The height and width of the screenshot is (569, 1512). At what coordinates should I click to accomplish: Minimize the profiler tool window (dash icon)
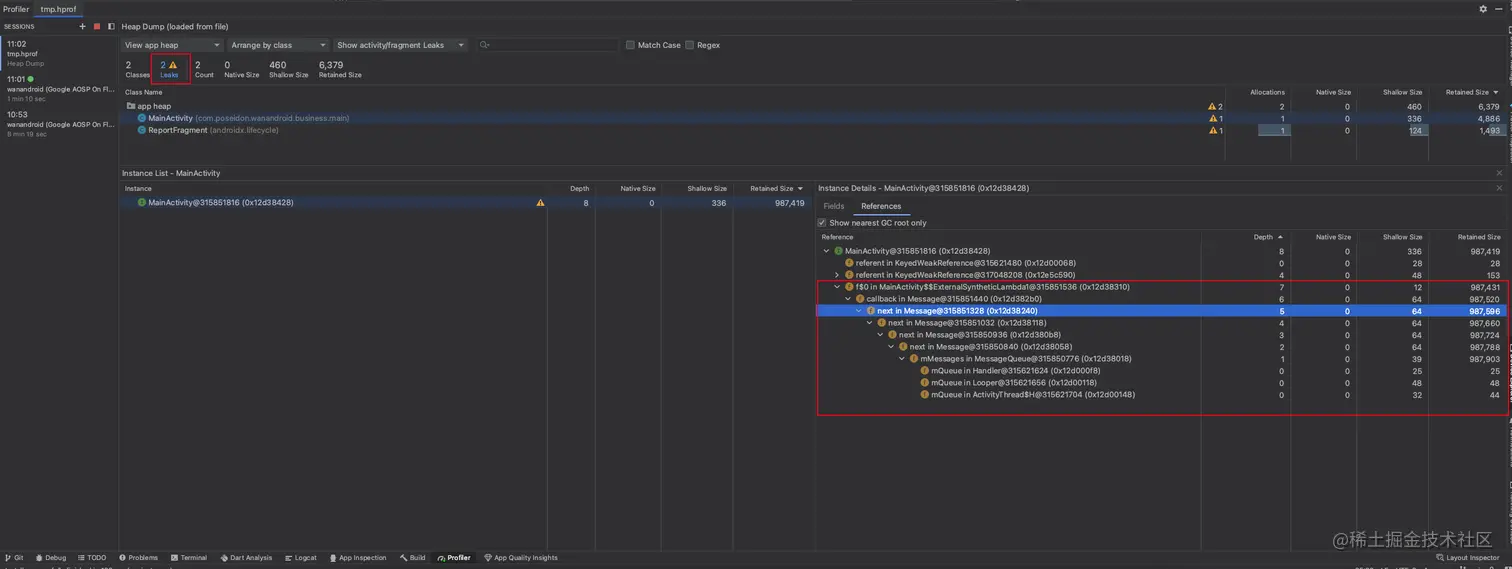(1499, 9)
